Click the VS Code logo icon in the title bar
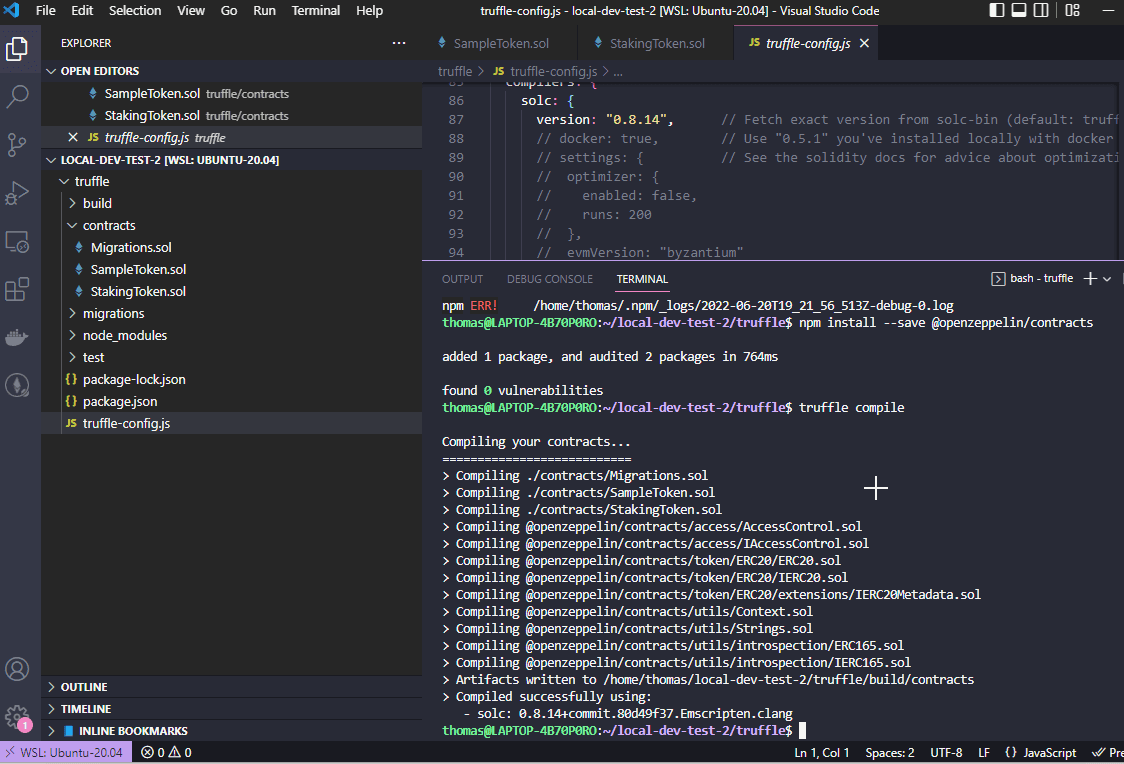The height and width of the screenshot is (764, 1124). [x=11, y=10]
